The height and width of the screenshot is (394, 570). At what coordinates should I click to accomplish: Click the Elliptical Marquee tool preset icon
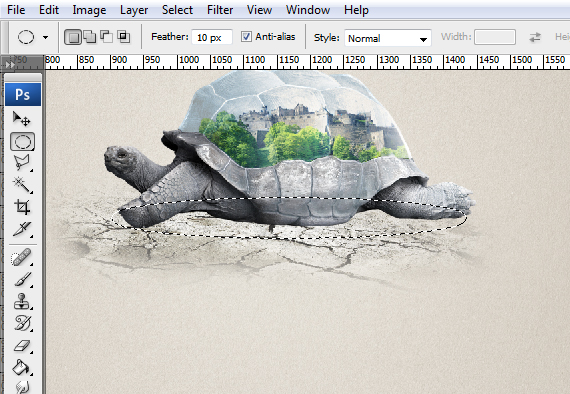tap(26, 37)
